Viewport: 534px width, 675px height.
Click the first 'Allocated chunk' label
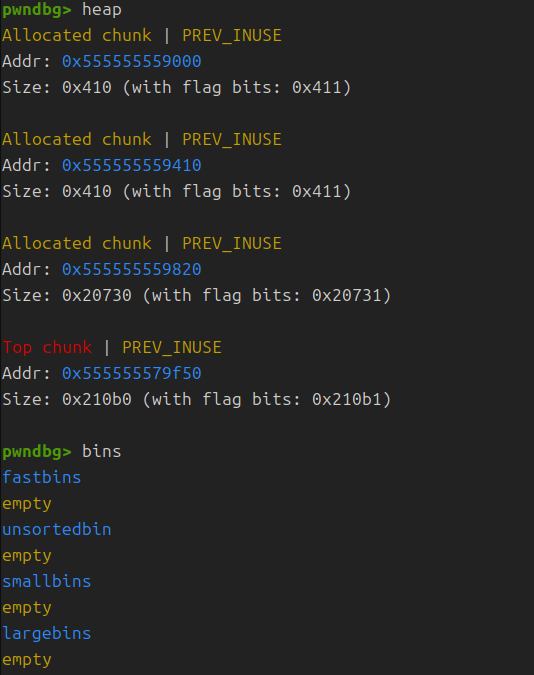(77, 35)
